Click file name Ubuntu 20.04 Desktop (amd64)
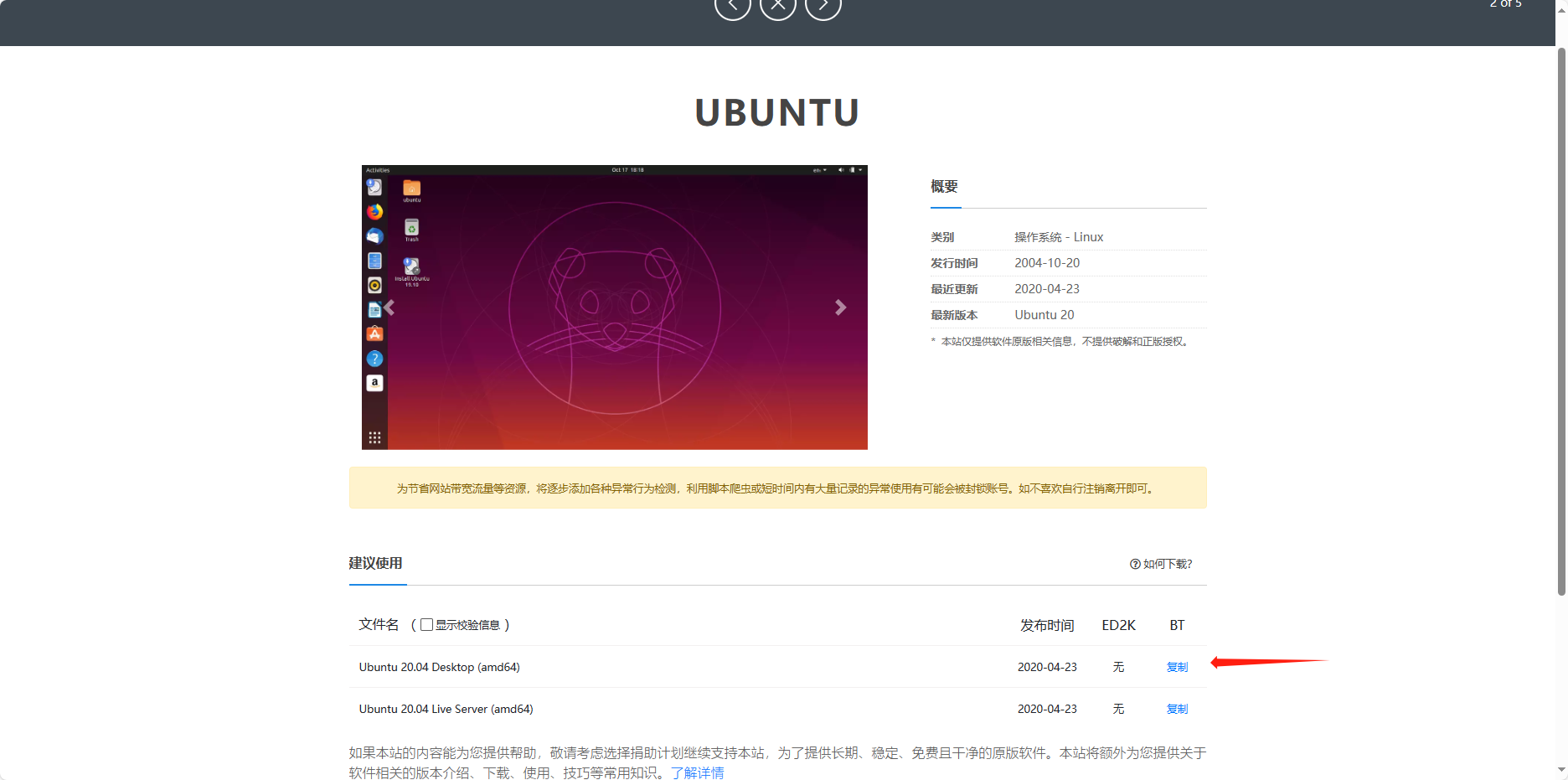The image size is (1568, 780). click(x=440, y=667)
